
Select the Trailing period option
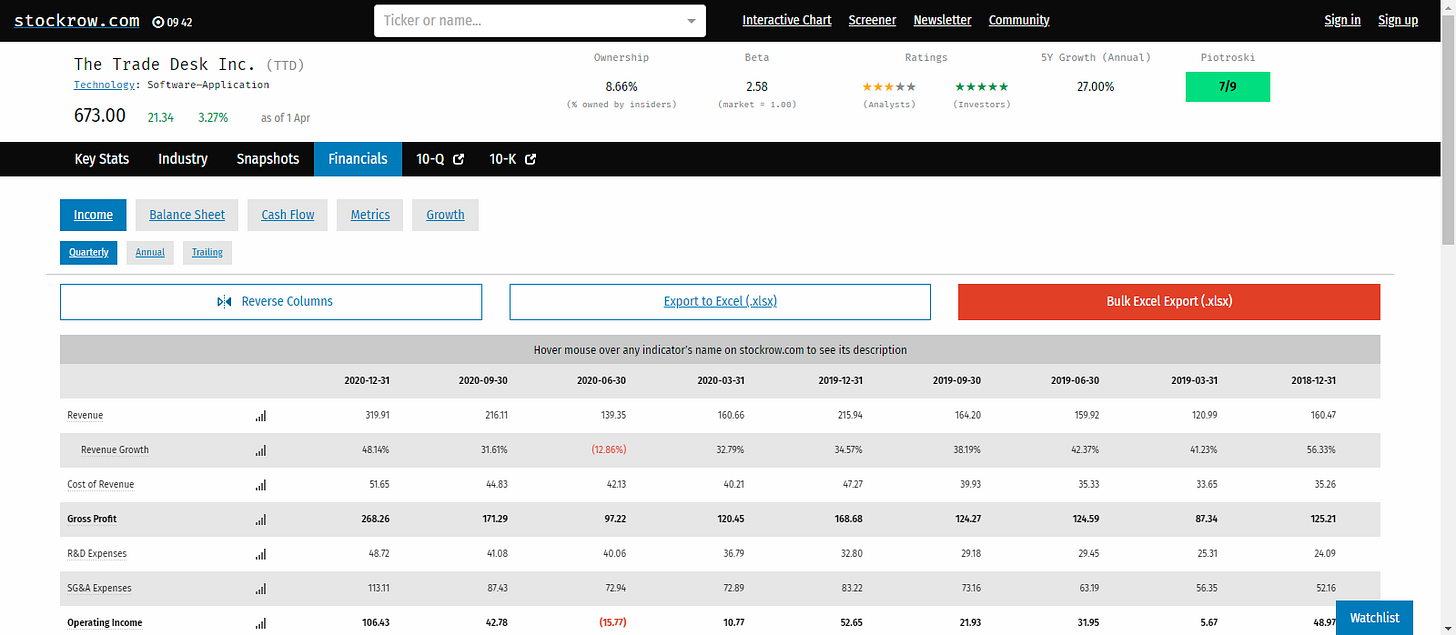[207, 253]
